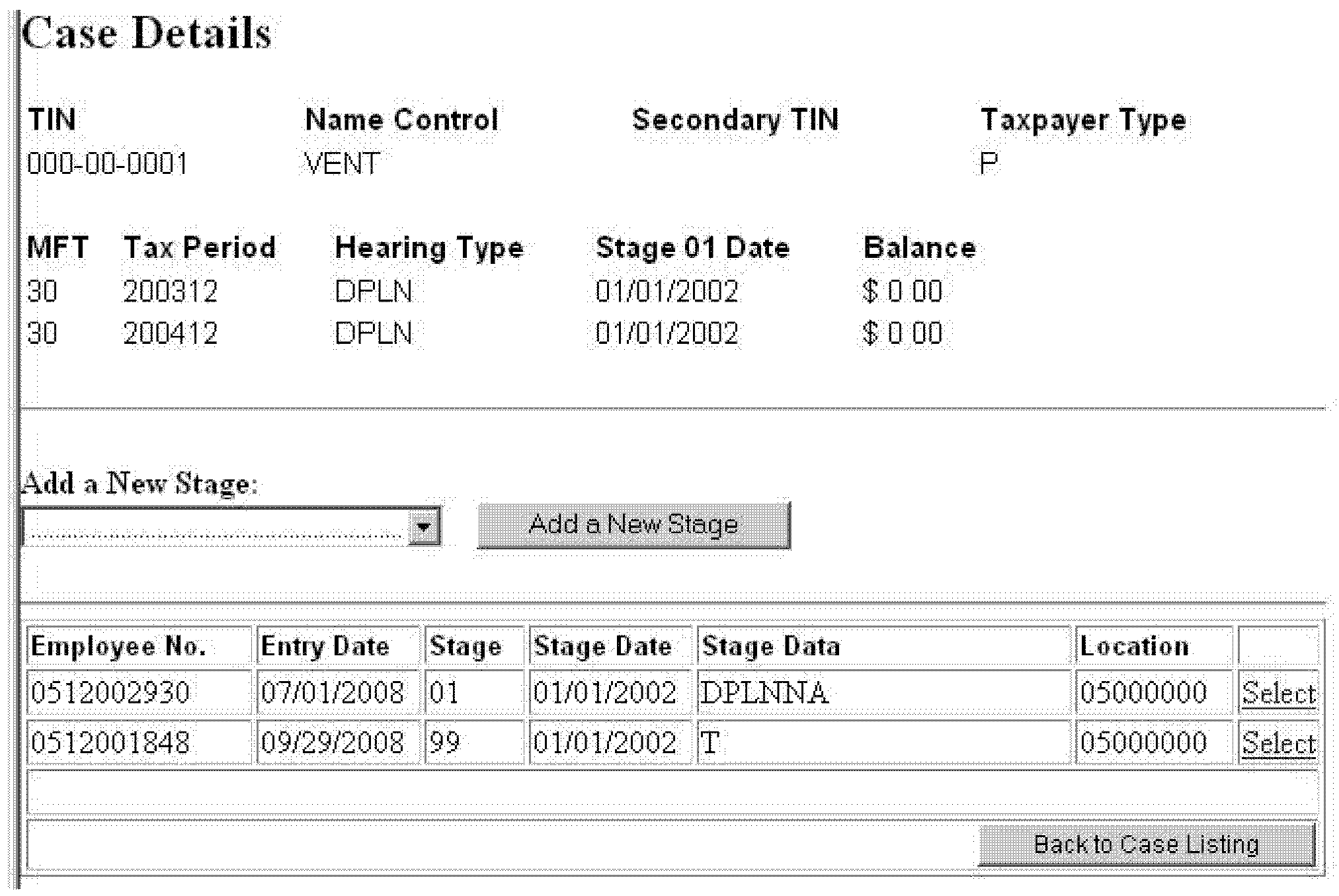Go back to Case Listing
Screen dimensions: 1339x896
pos(1146,844)
